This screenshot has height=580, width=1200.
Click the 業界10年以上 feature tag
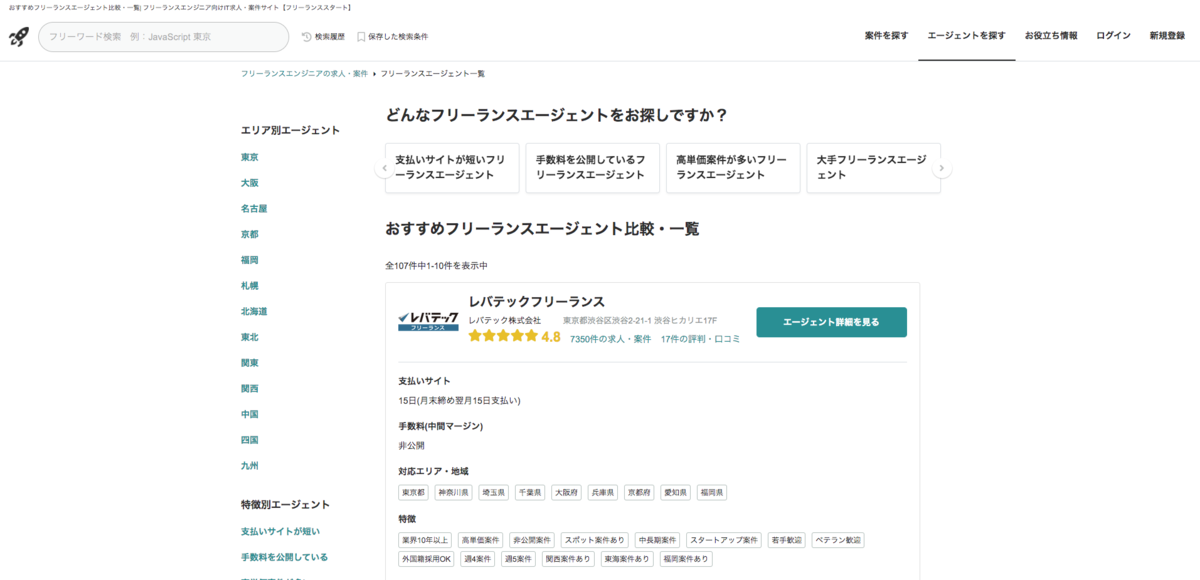point(426,540)
